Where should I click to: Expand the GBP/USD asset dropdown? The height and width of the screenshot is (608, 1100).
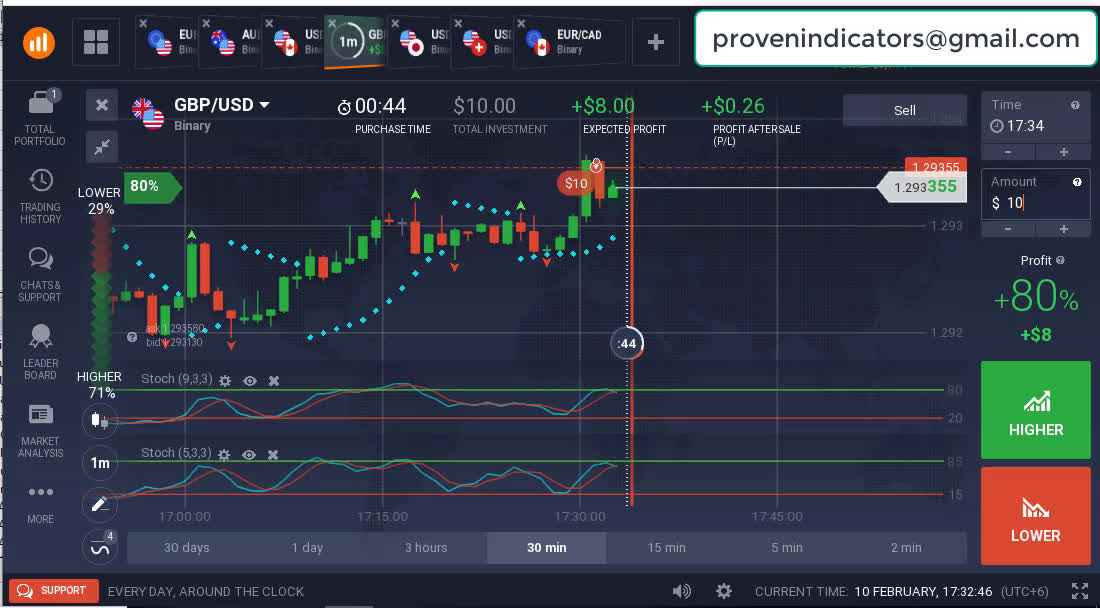click(x=265, y=105)
